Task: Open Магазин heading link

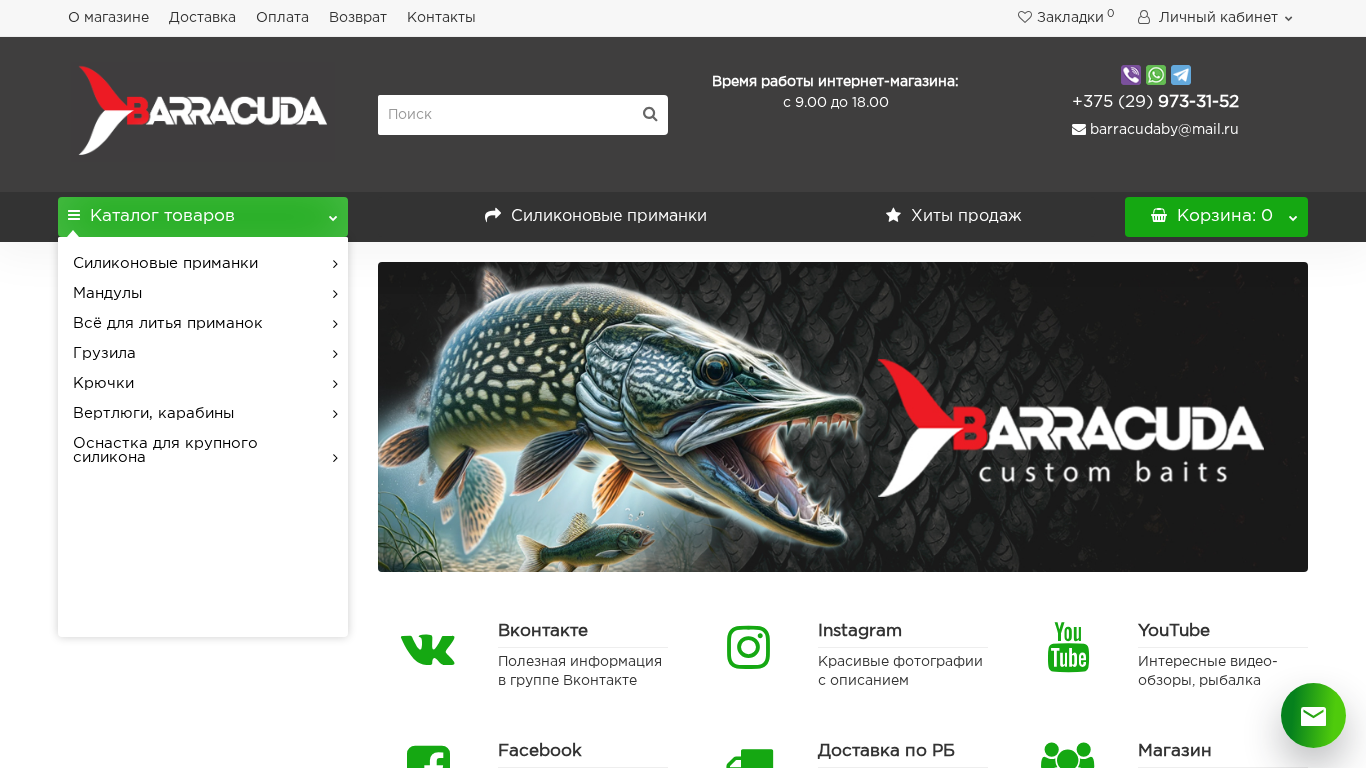Action: (1175, 750)
